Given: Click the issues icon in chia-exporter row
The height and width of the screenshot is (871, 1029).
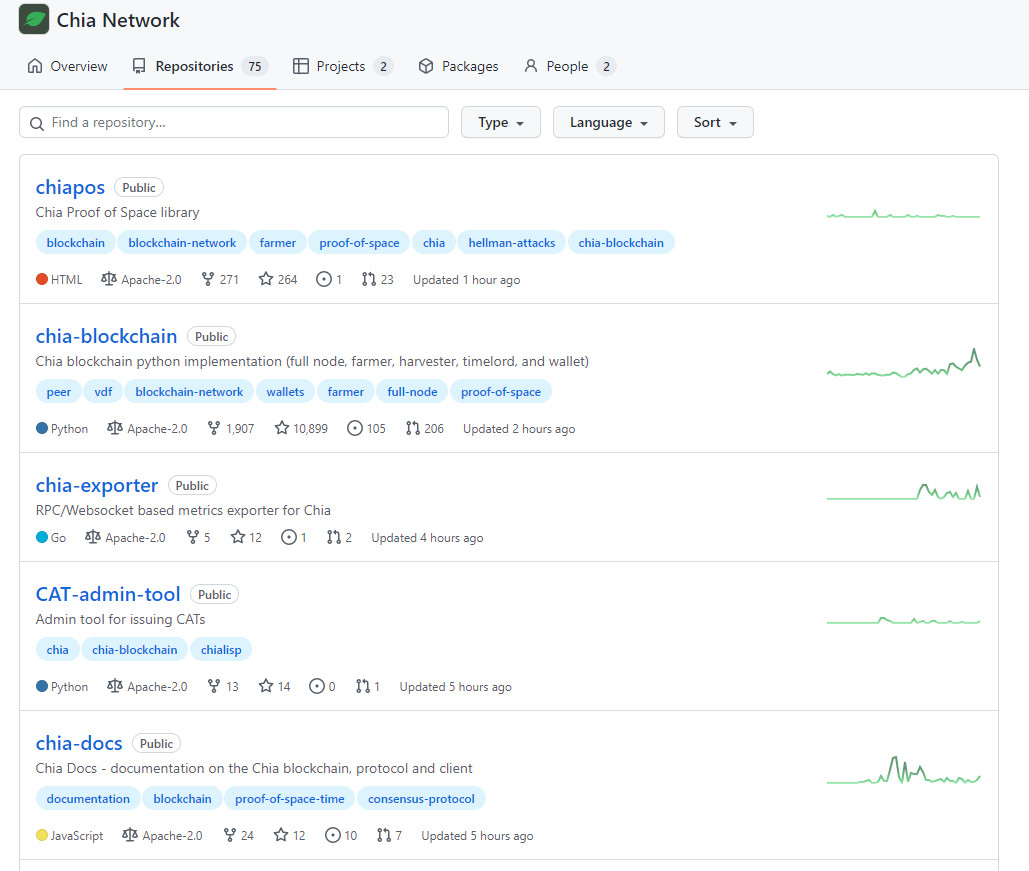Looking at the screenshot, I should click(x=289, y=538).
